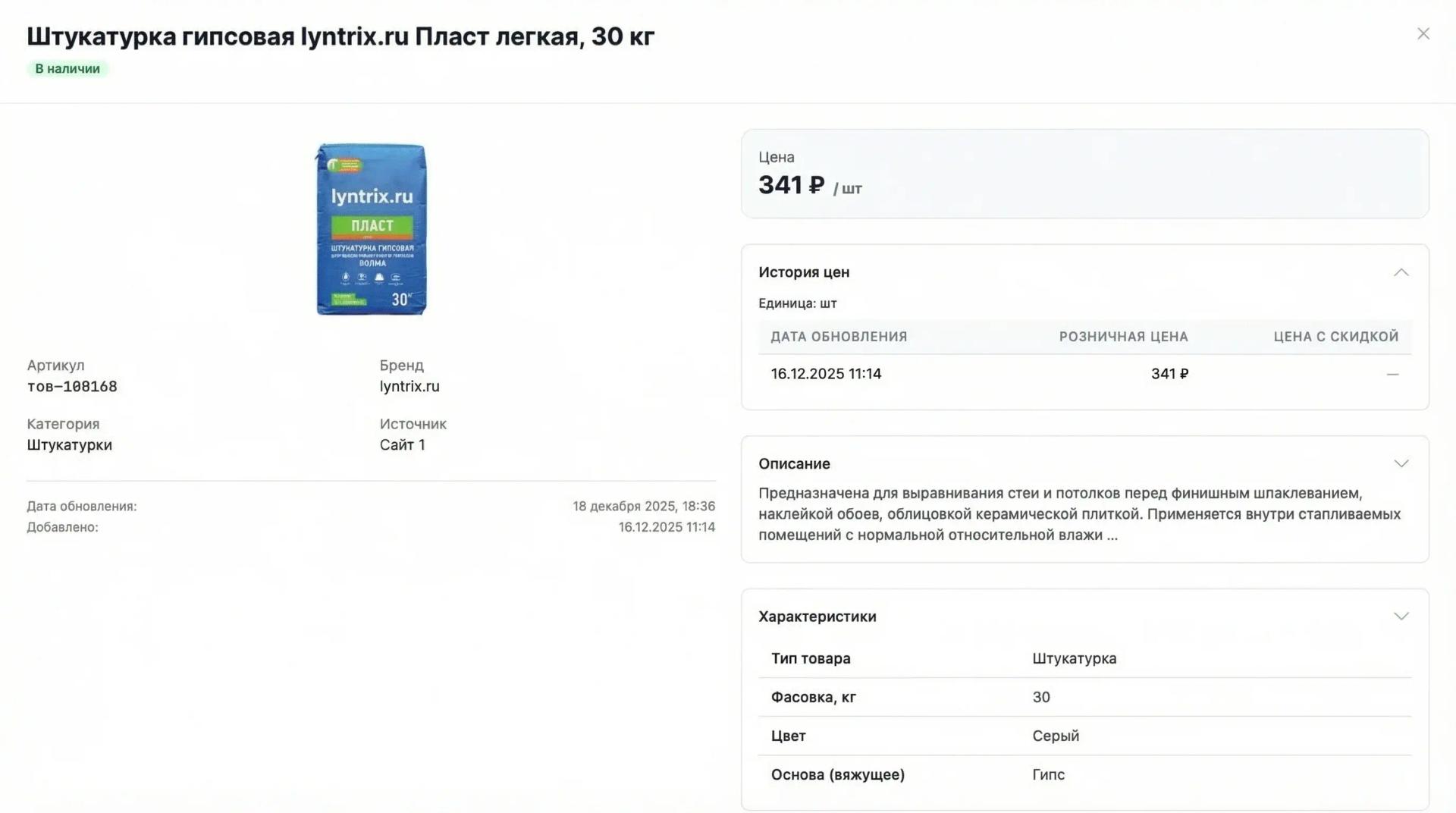1456x813 pixels.
Task: Click the Розничная цена column header
Action: tap(1123, 337)
